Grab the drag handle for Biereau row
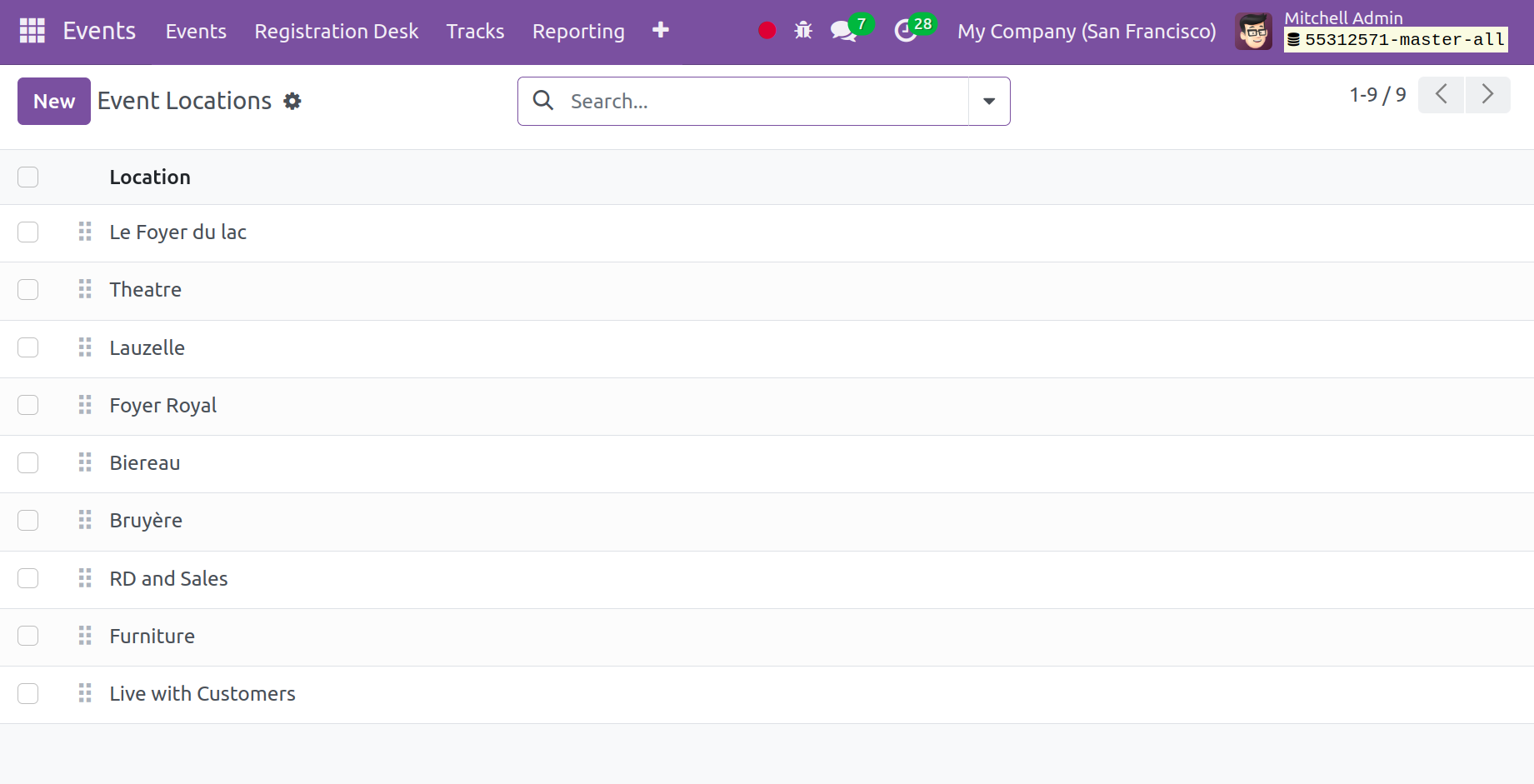 pos(85,462)
